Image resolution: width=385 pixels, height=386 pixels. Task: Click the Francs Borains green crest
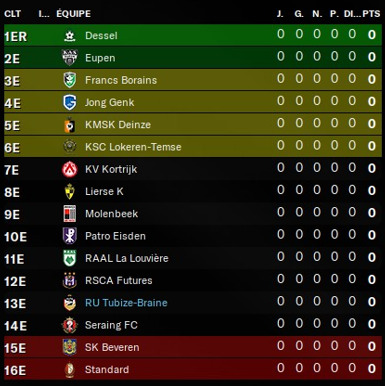pos(70,80)
